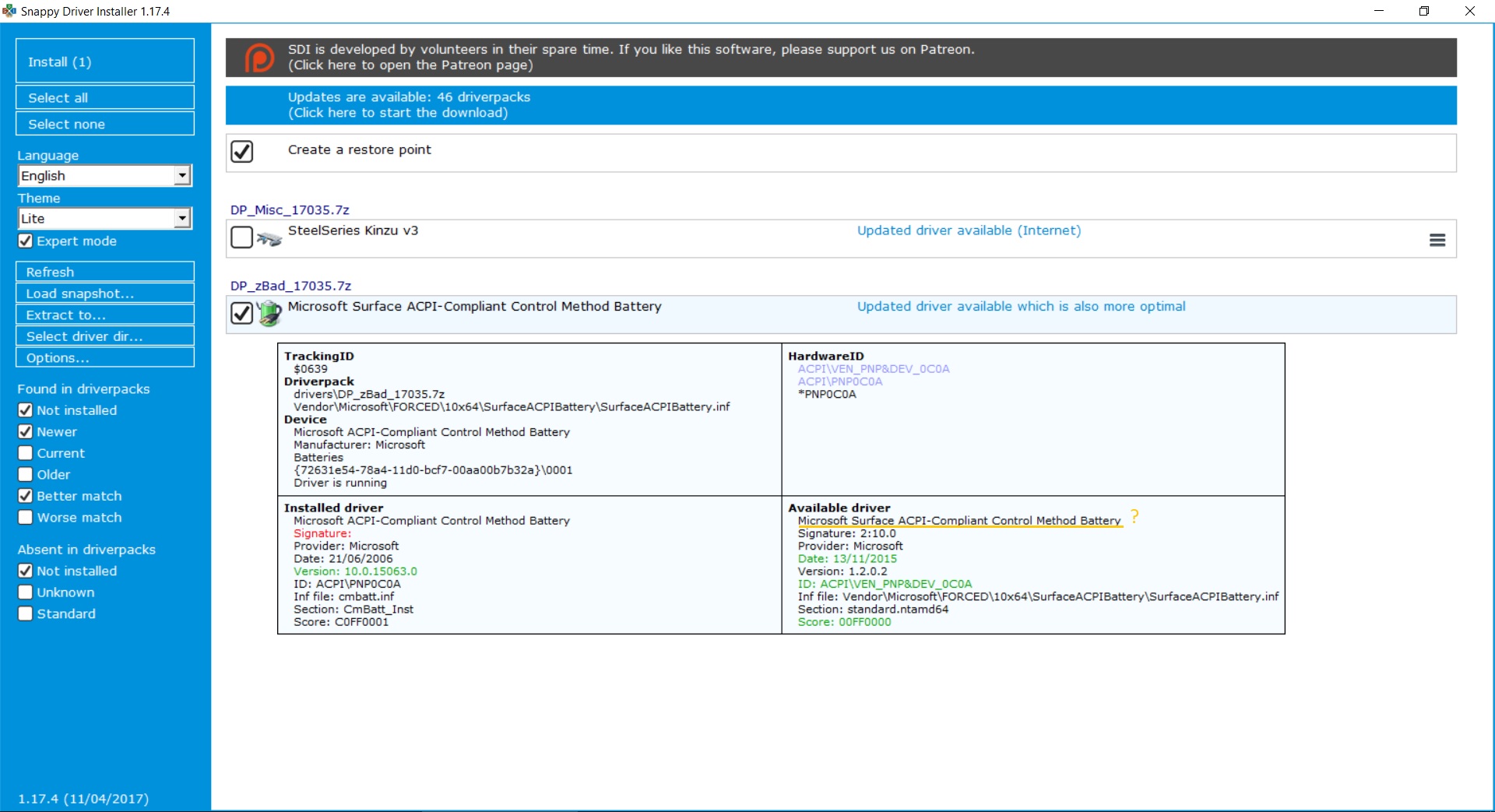Disable Expert mode checkbox
The width and height of the screenshot is (1495, 812).
coord(26,241)
